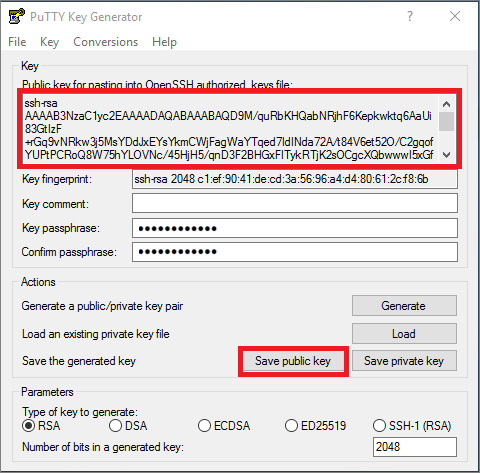Focus the Key comment field
480x473 pixels.
coord(295,203)
